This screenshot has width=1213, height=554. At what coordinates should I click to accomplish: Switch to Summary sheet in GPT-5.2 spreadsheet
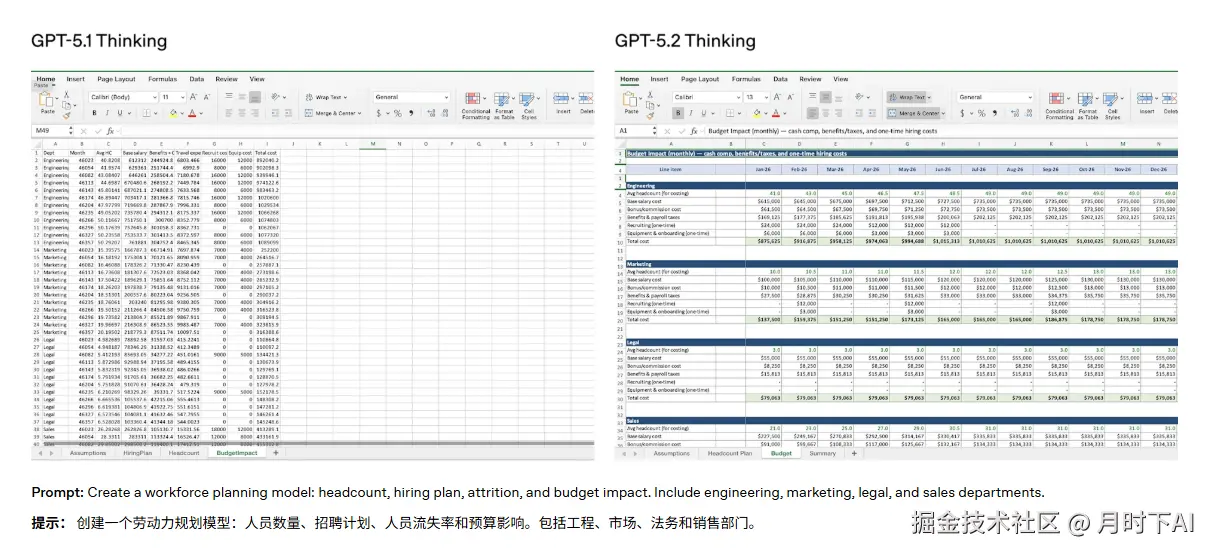point(822,453)
